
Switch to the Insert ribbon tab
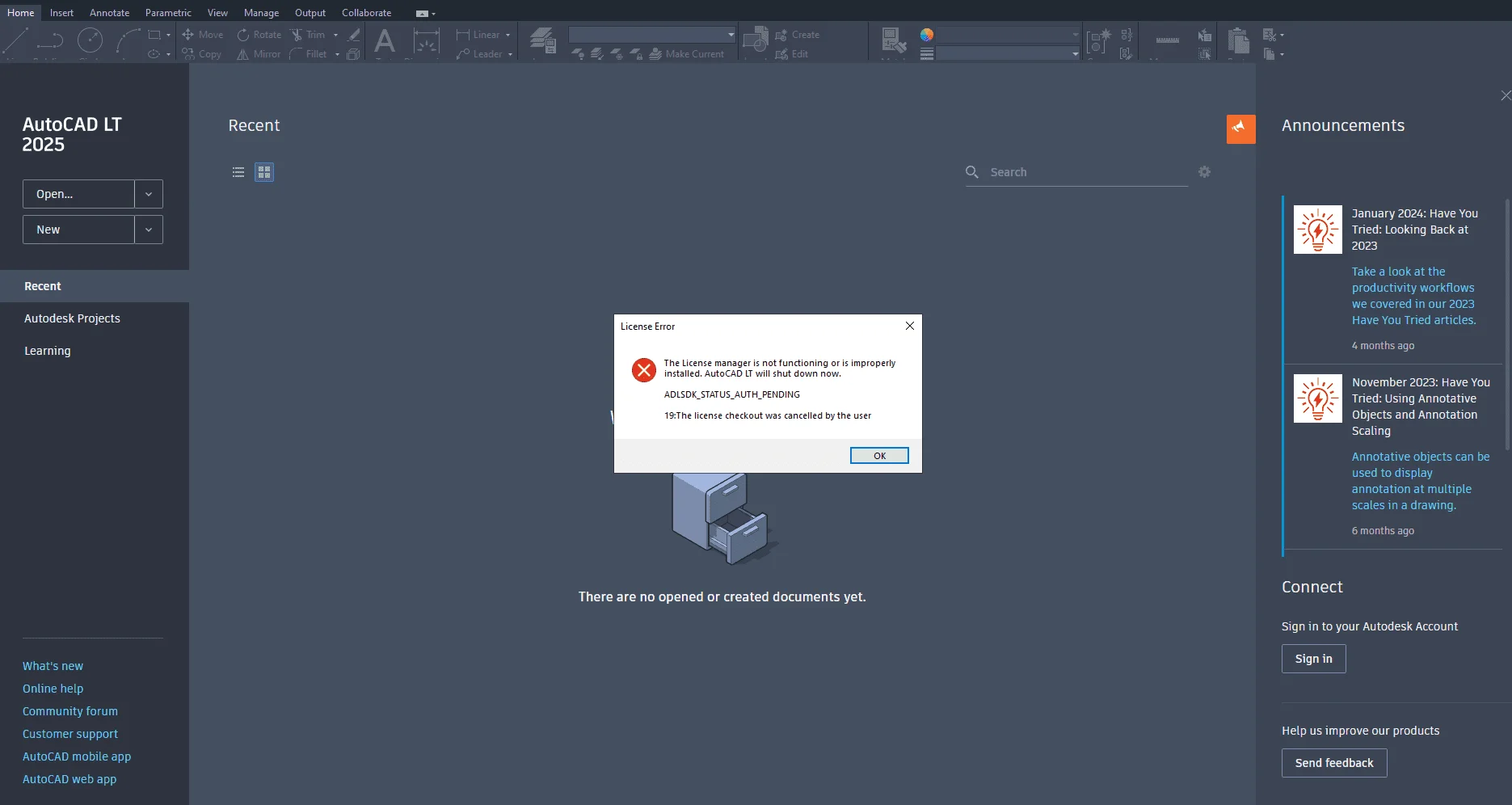(x=61, y=13)
